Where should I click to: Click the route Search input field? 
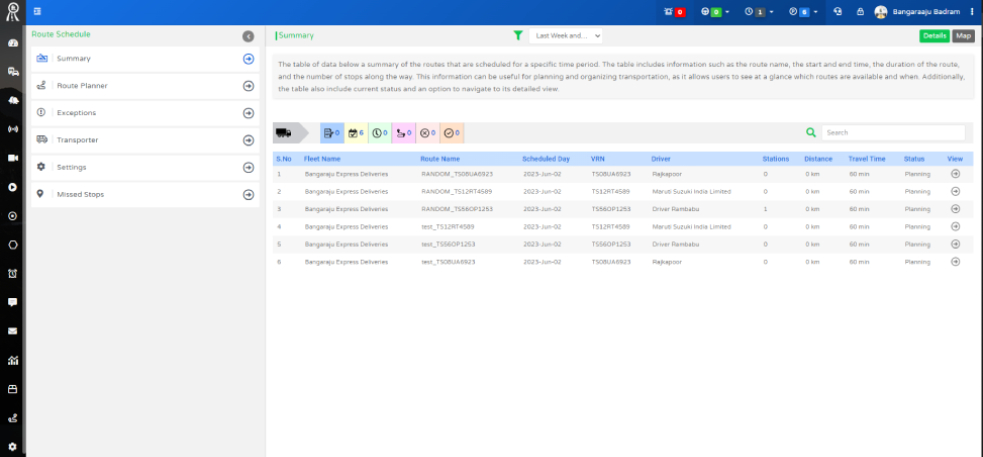click(x=893, y=132)
